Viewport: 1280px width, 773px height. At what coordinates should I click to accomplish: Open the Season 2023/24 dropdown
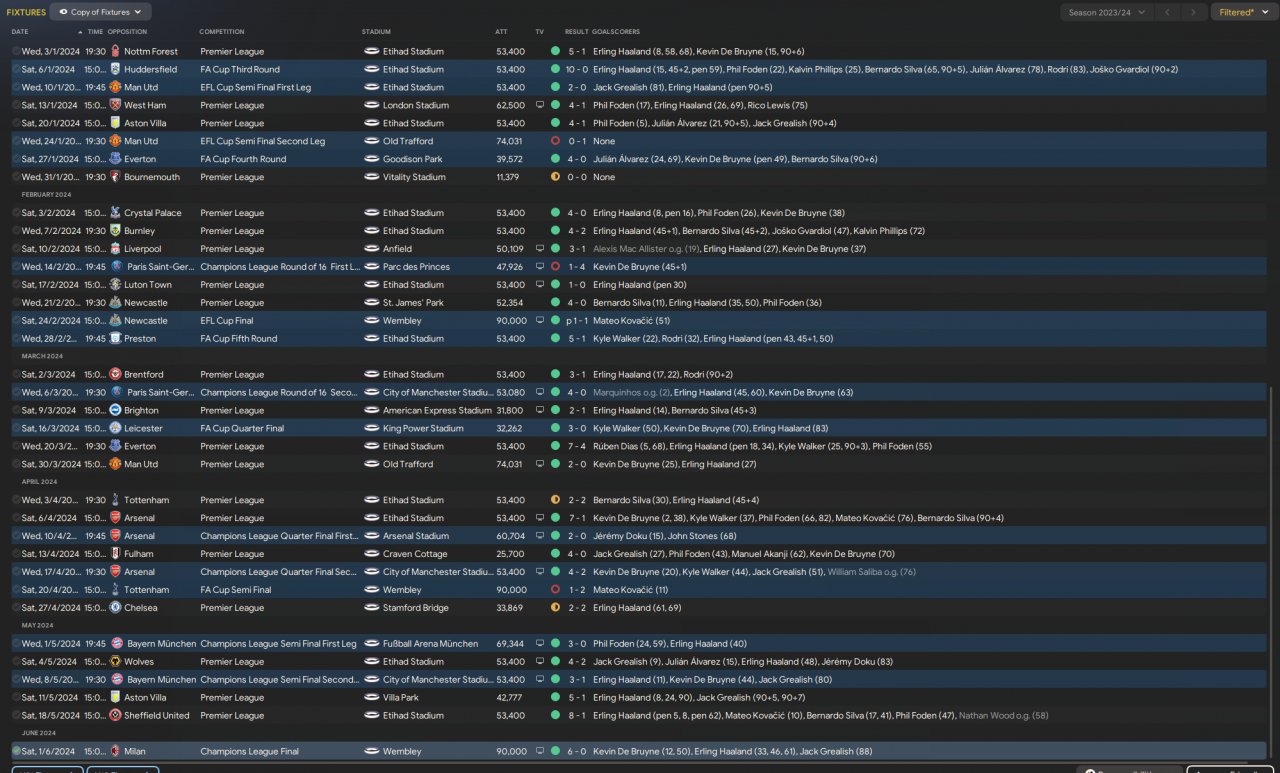pos(1107,12)
